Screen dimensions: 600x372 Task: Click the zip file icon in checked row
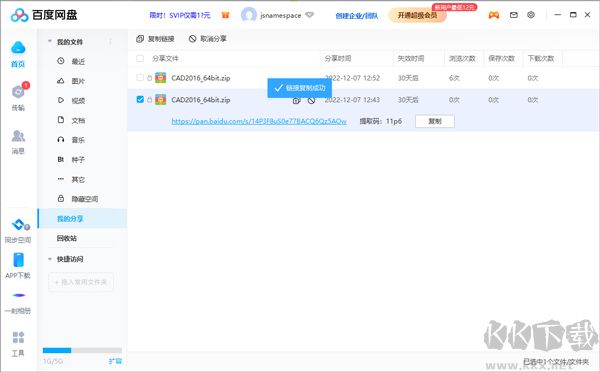click(x=160, y=100)
